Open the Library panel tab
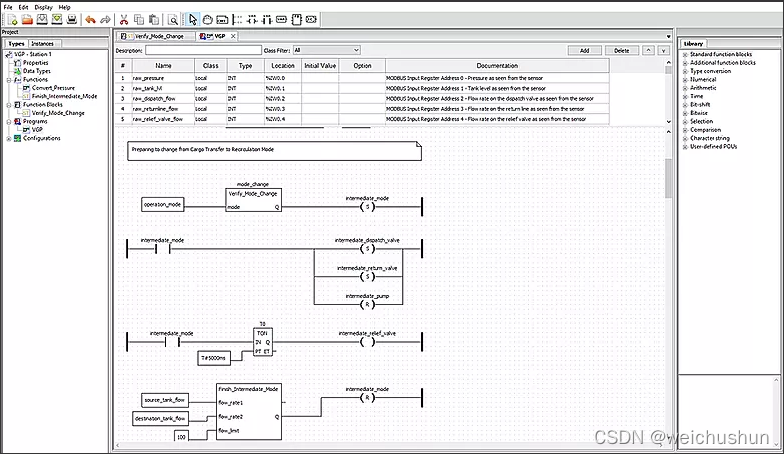Screen dimensions: 784x454 694,44
